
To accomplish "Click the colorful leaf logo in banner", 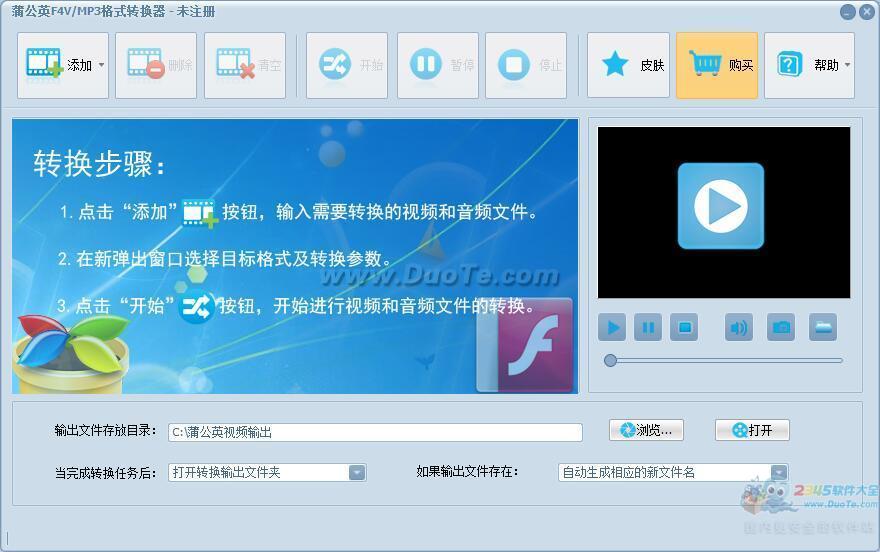I will (72, 352).
